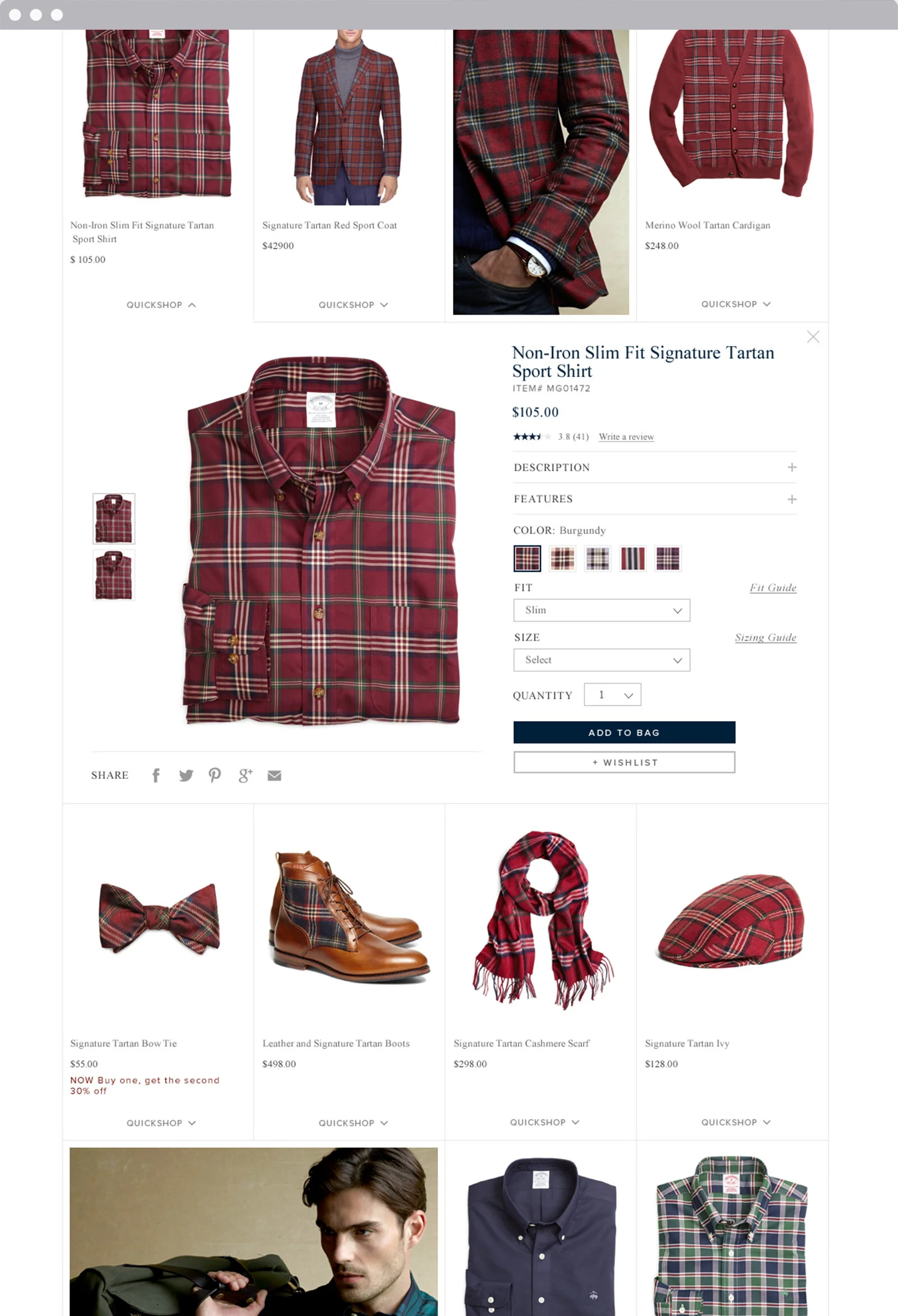
Task: Open Quickshop for the Merino Wool Cardigan
Action: (x=735, y=305)
